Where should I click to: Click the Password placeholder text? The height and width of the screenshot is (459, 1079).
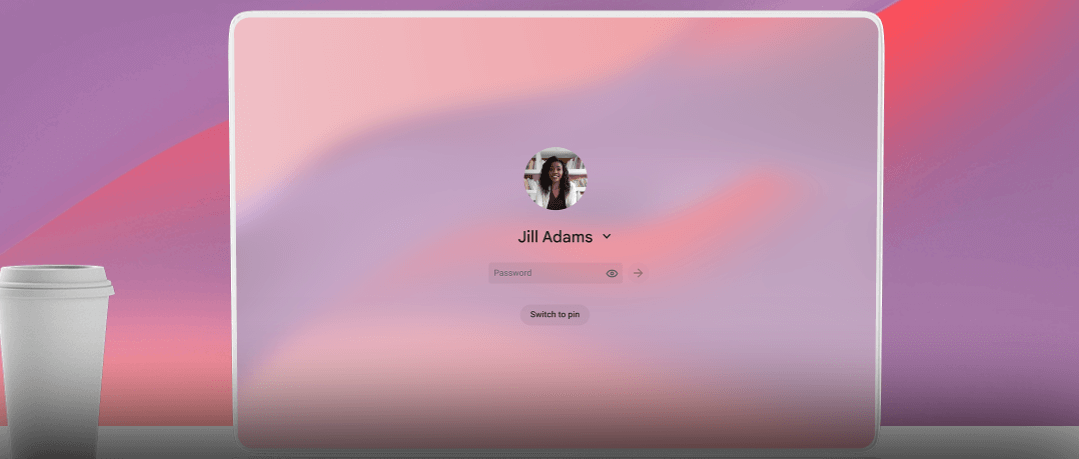pos(513,273)
